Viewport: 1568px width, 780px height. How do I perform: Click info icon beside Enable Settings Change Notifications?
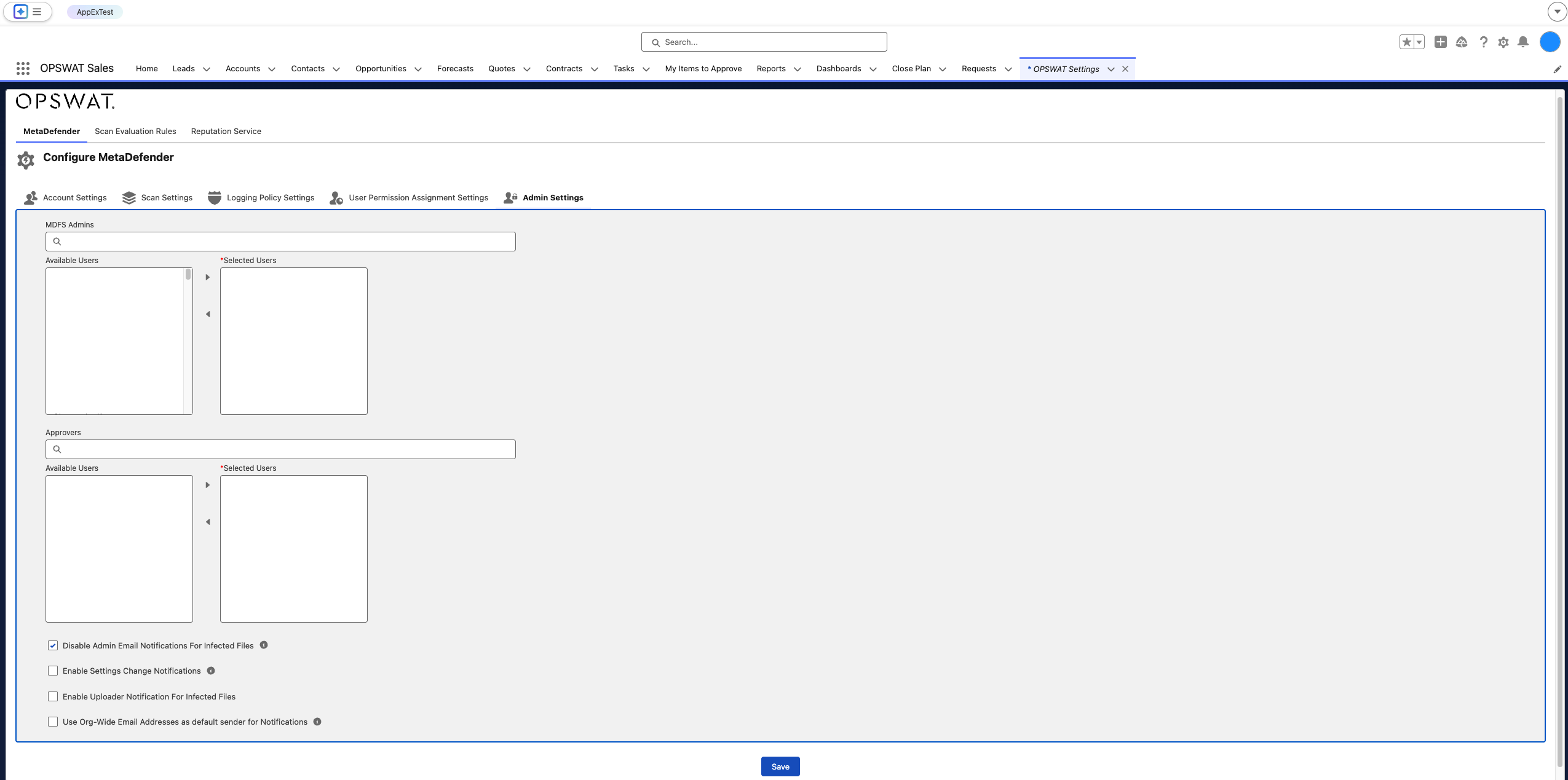click(x=211, y=671)
